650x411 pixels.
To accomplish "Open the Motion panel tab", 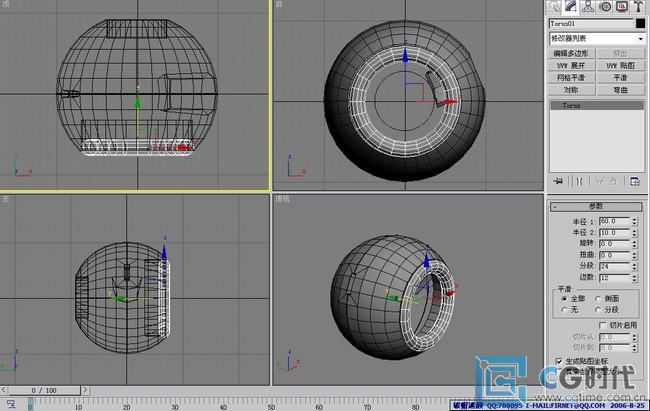I will 605,7.
